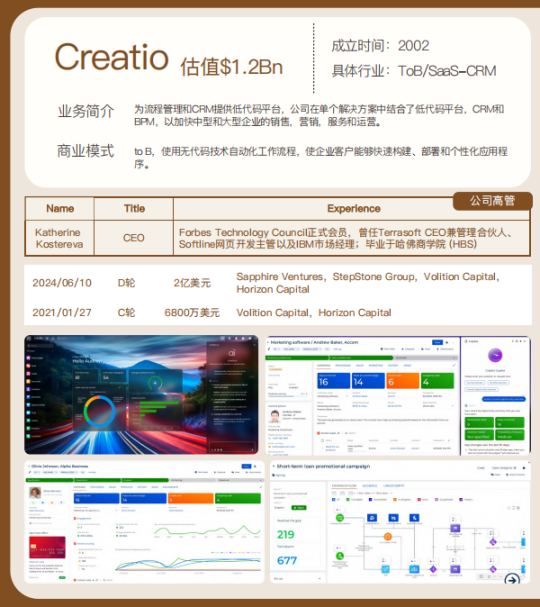
Task: Click the blue Save button on Marketing software record
Action: 437,342
